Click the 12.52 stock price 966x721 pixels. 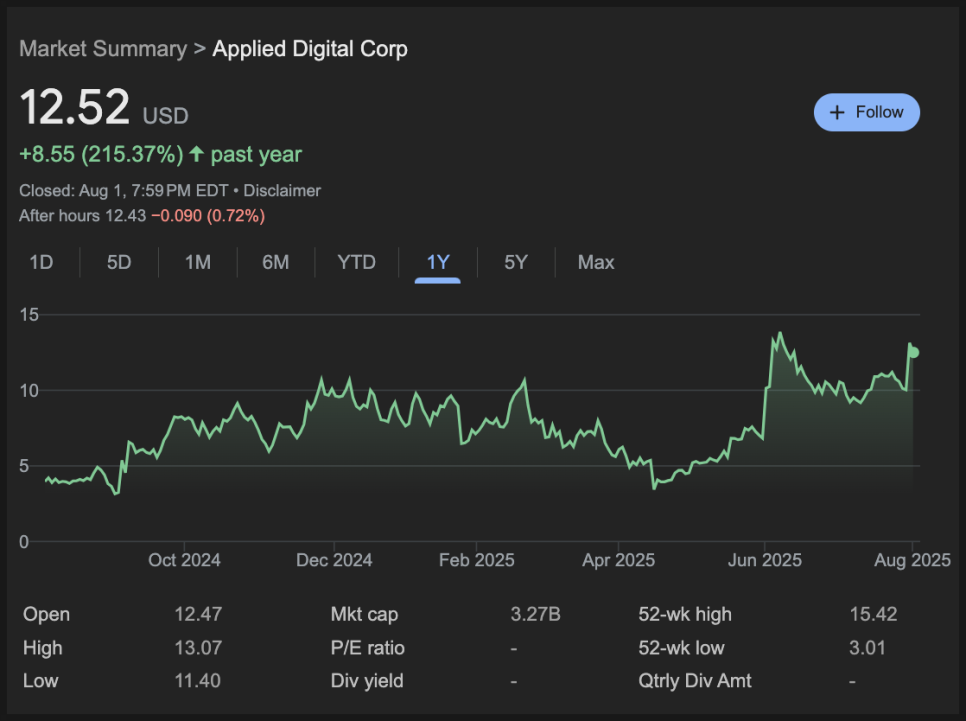(x=75, y=107)
